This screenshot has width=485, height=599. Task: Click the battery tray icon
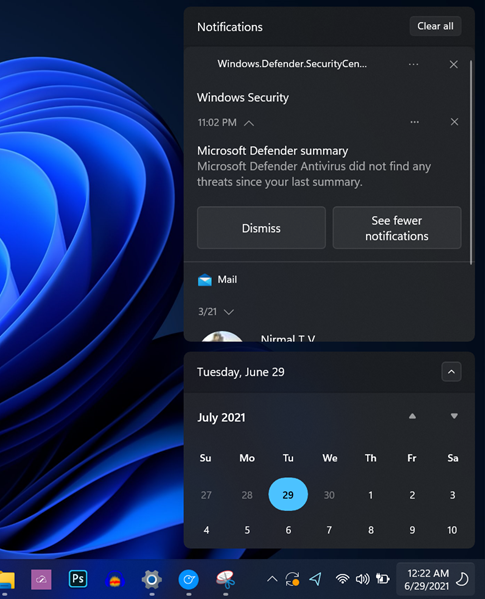383,579
